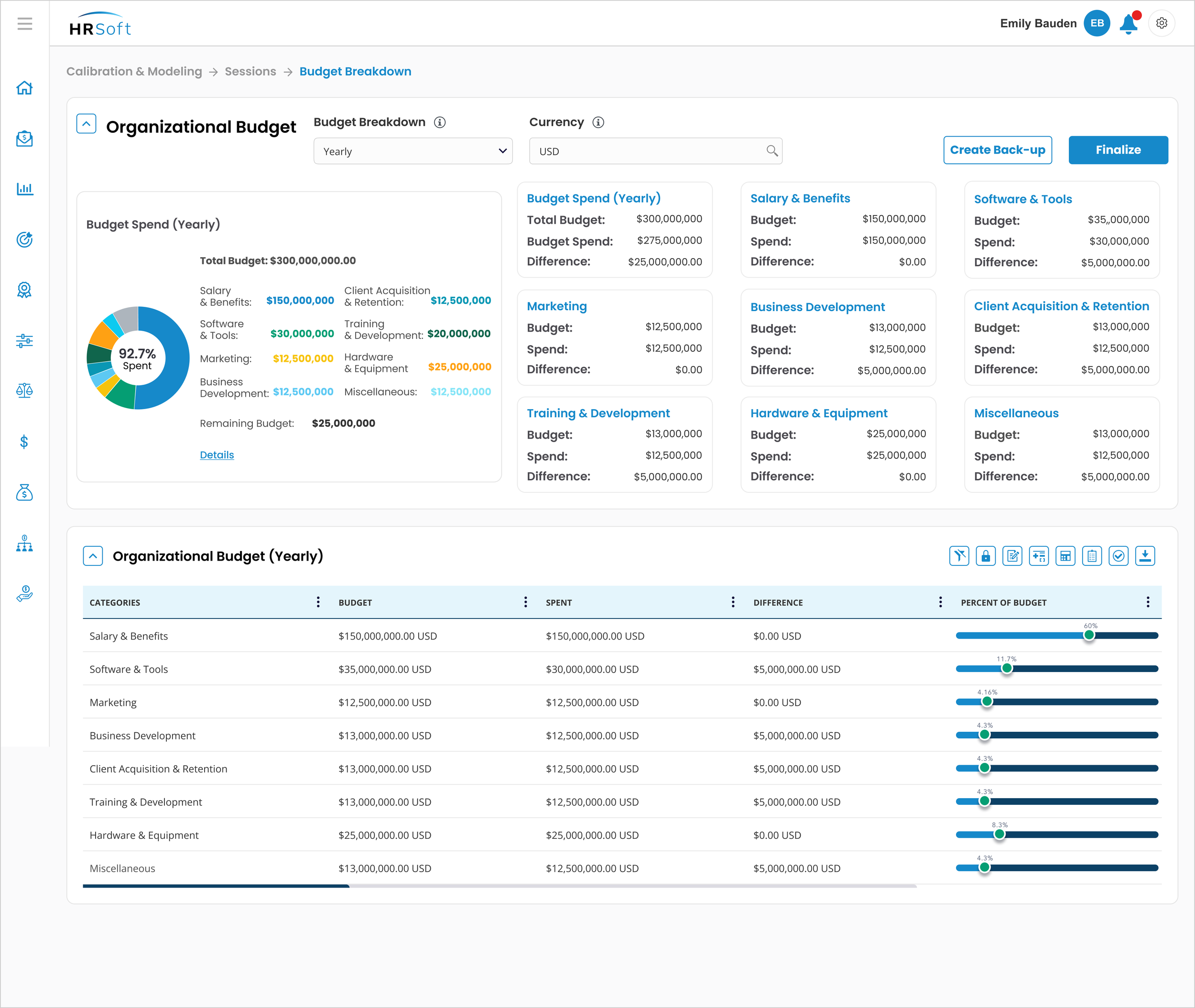Open the Details link under budget chart
Image resolution: width=1195 pixels, height=1008 pixels.
[217, 455]
